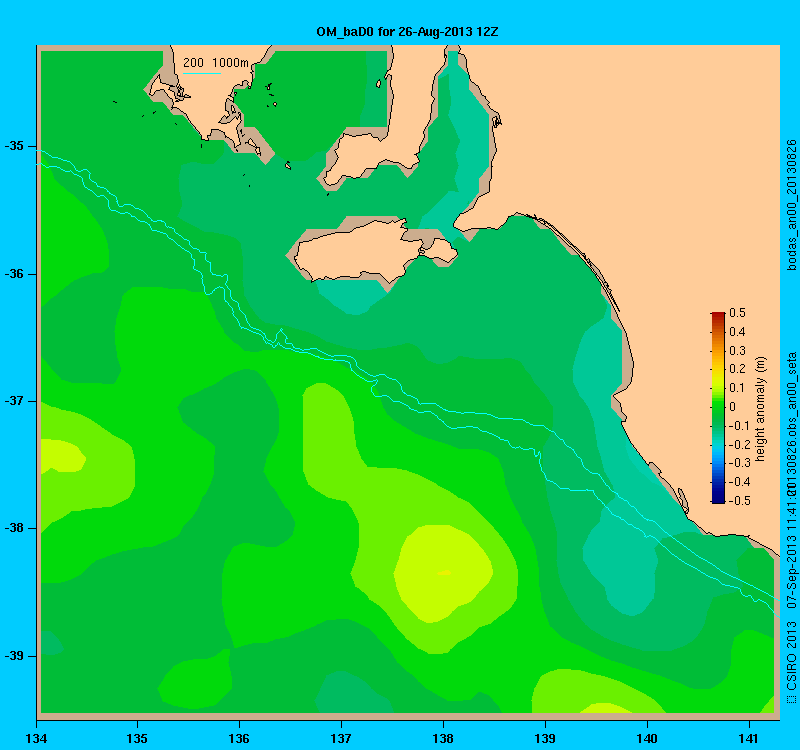This screenshot has height=750, width=800.
Task: Click the '200 1000m' contour legend label
Action: click(216, 63)
